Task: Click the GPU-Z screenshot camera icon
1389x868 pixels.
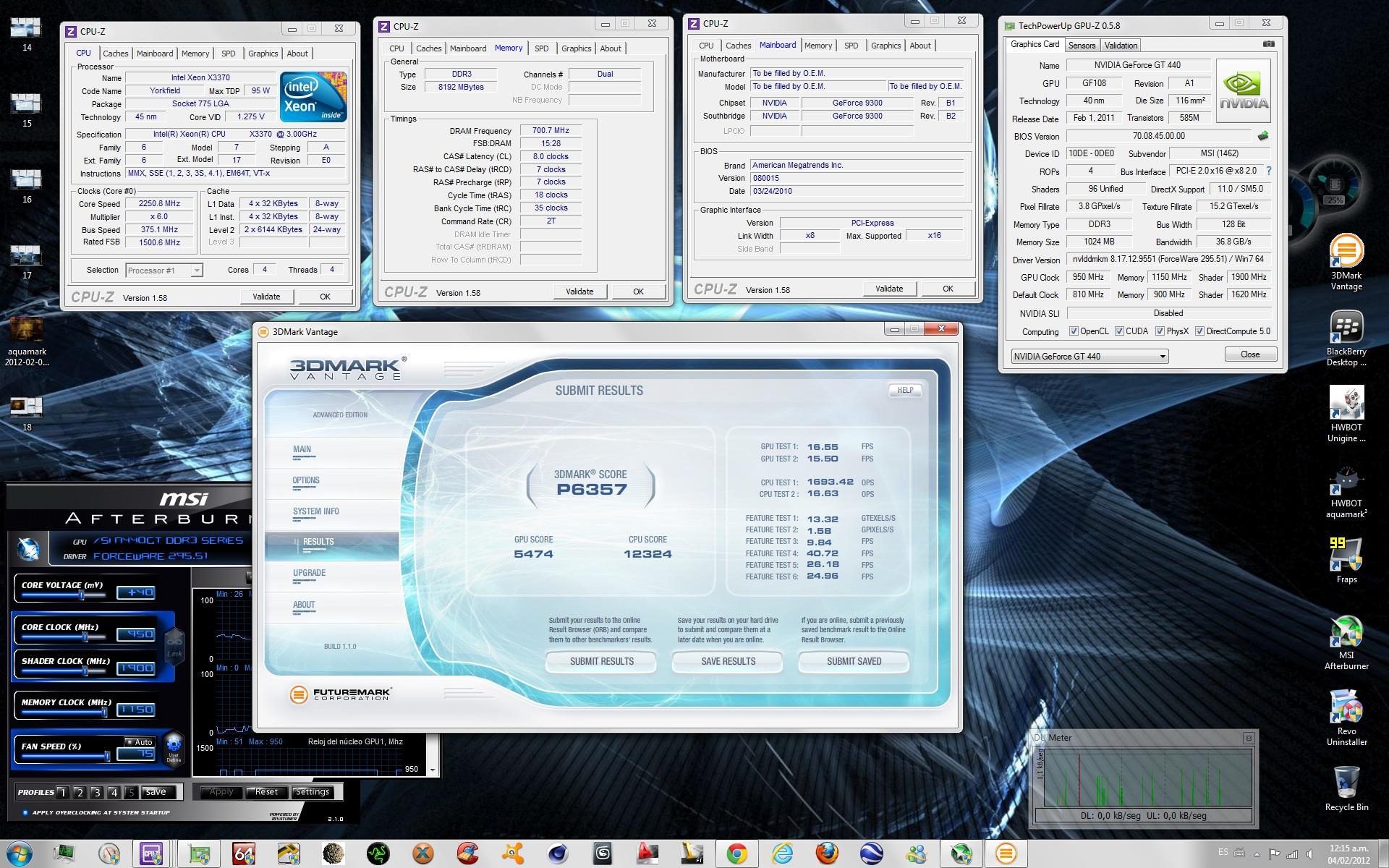Action: tap(1269, 44)
